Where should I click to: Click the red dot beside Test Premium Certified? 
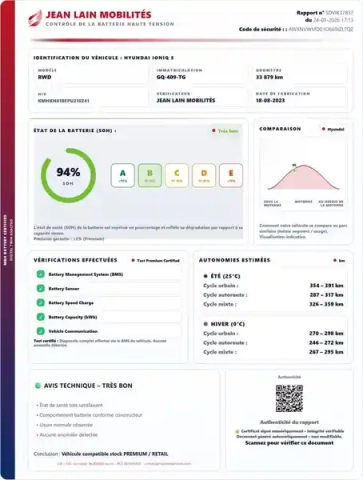pos(133,260)
